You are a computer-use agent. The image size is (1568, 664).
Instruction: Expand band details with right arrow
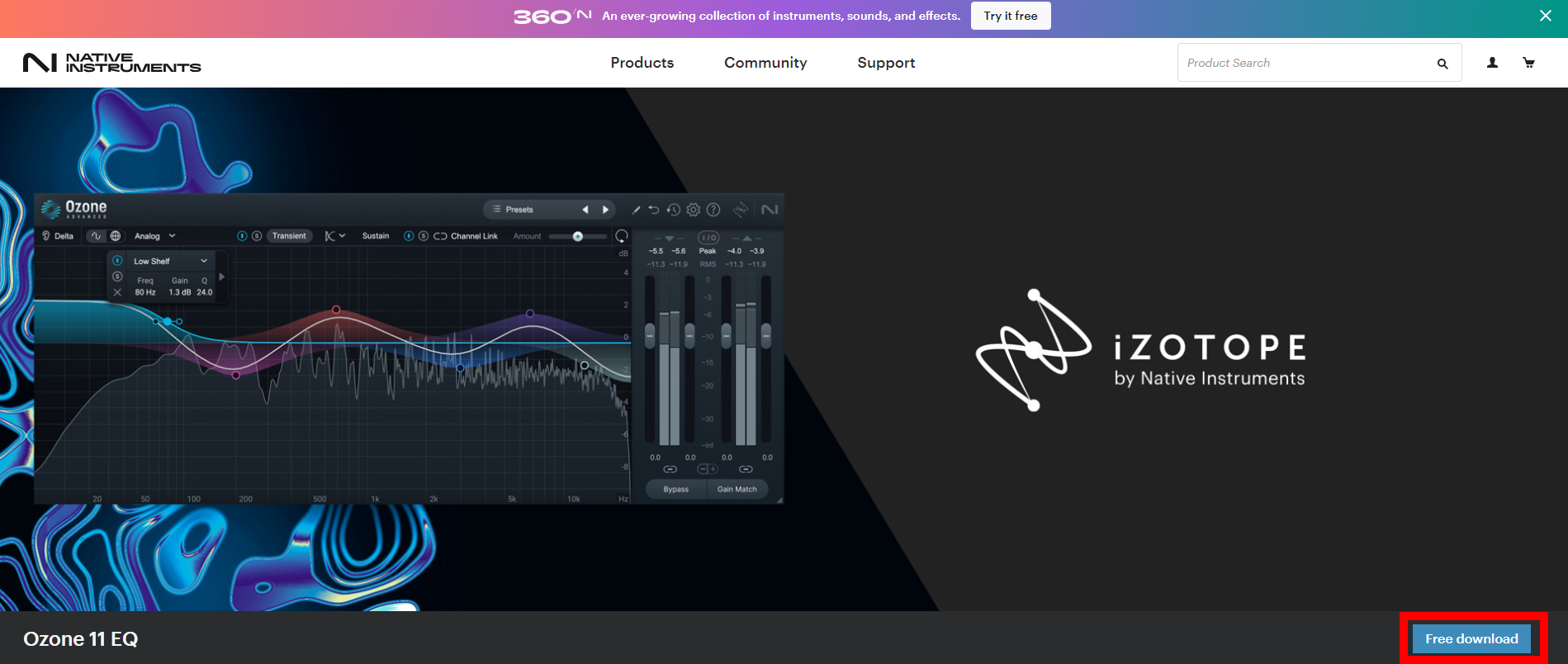pyautogui.click(x=221, y=277)
